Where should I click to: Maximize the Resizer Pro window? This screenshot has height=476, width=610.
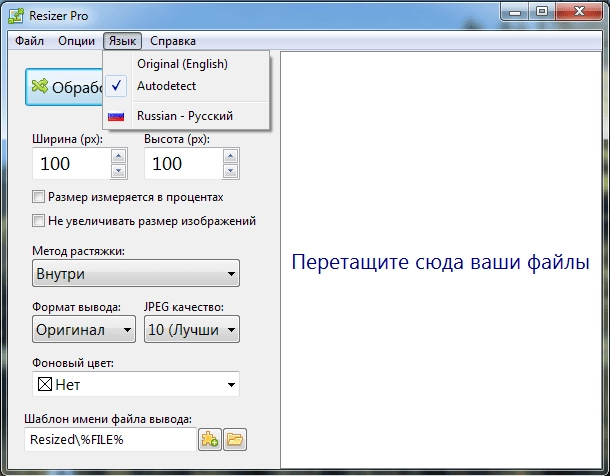[542, 12]
